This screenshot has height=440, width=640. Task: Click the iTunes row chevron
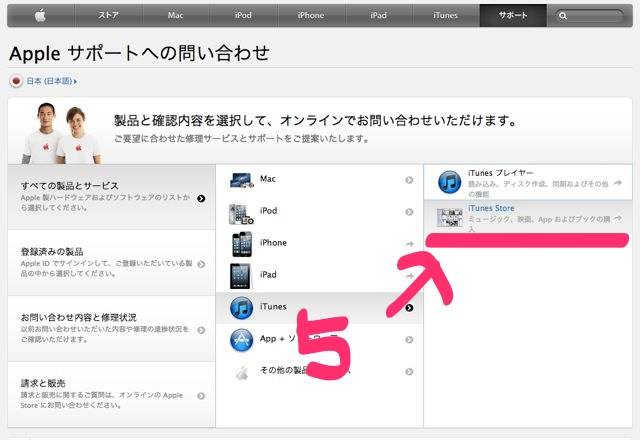pos(409,308)
